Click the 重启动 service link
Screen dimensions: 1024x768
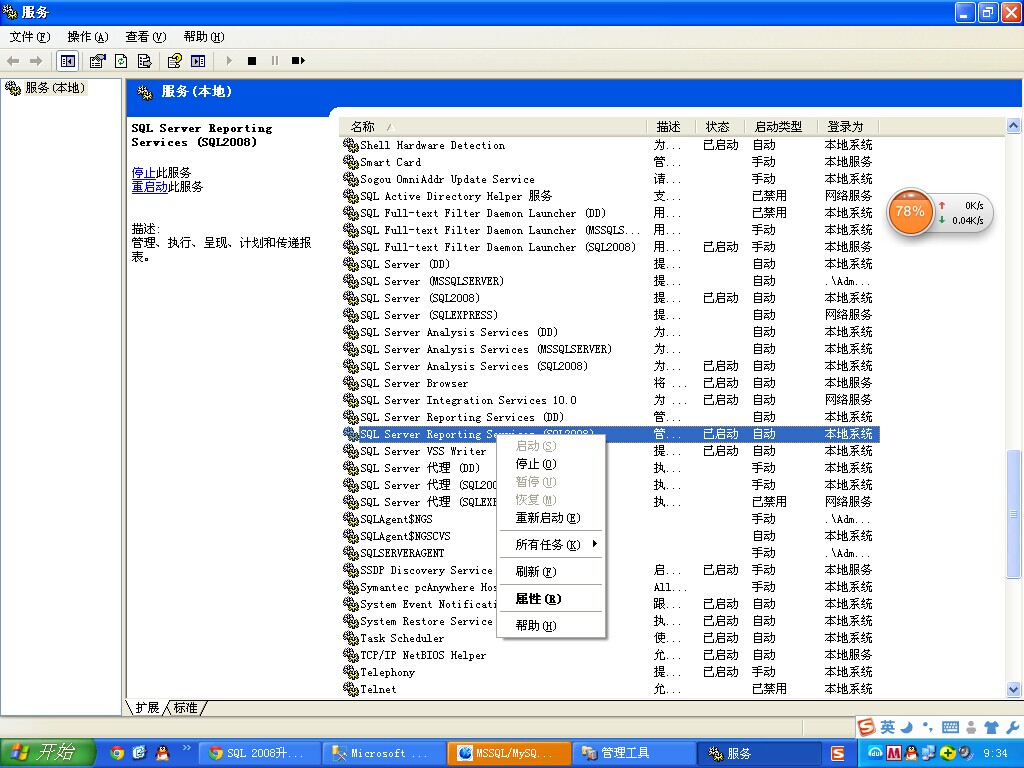150,187
